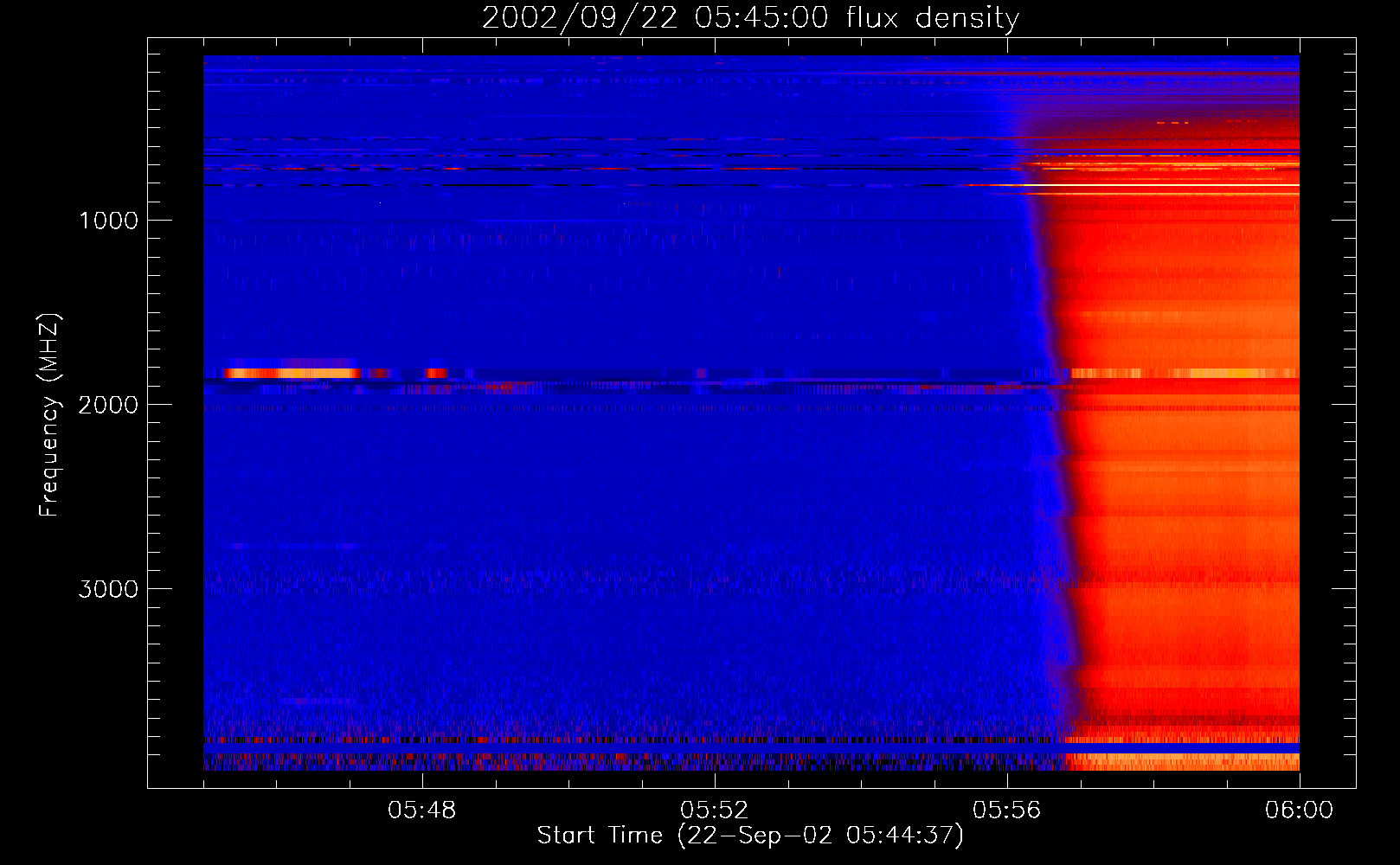The height and width of the screenshot is (865, 1400).
Task: Click the plot title "2002/09/22 05:45:00 flux density"
Action: click(750, 17)
